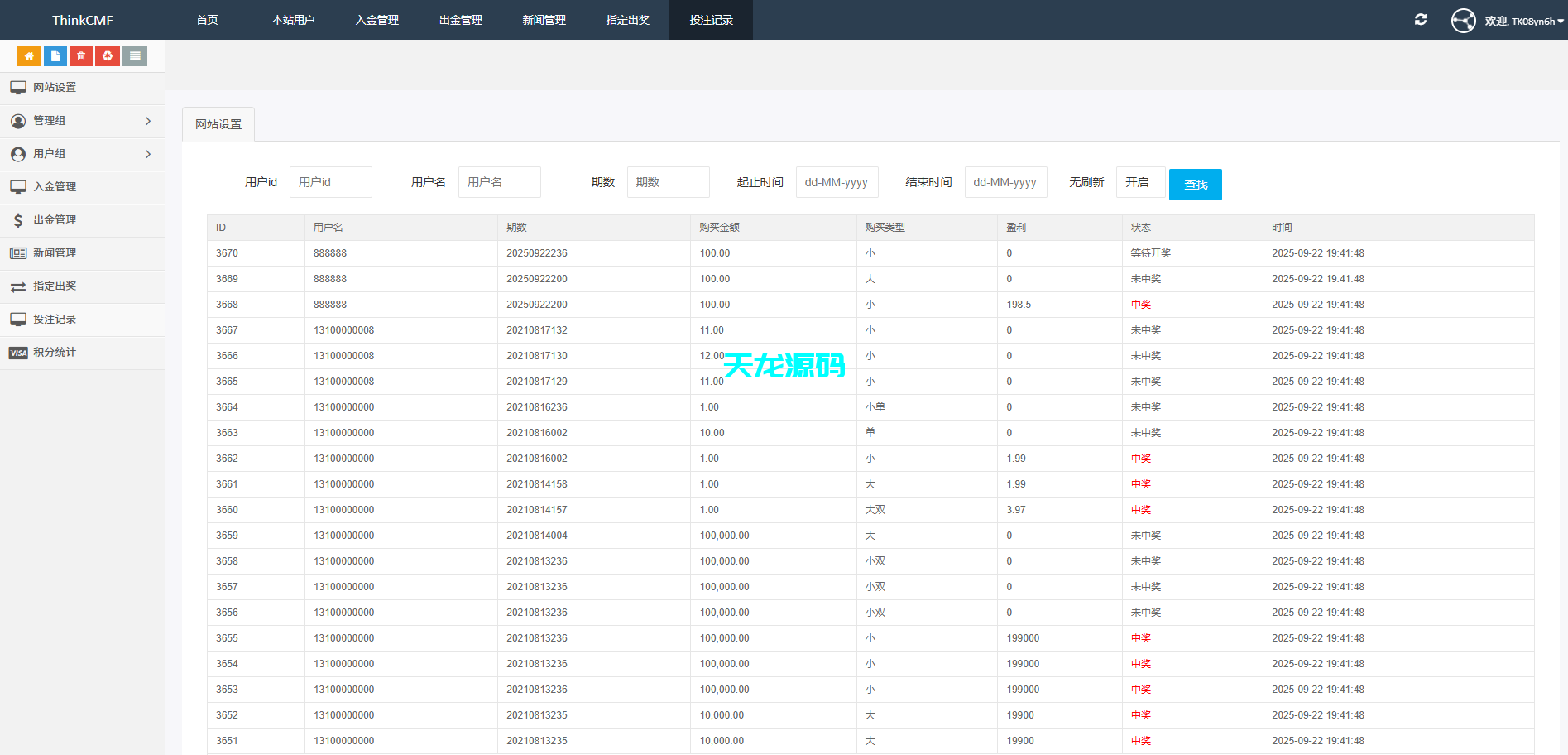Open the TK08yn6h user dropdown
The height and width of the screenshot is (755, 1568).
pyautogui.click(x=1518, y=20)
